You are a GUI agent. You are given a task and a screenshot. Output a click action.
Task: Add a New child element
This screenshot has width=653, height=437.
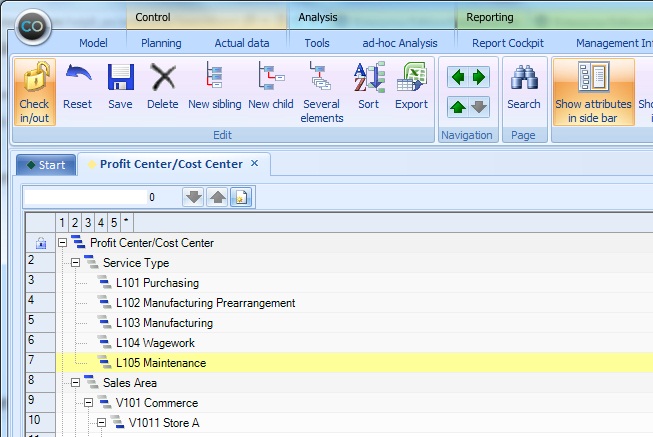pos(271,86)
